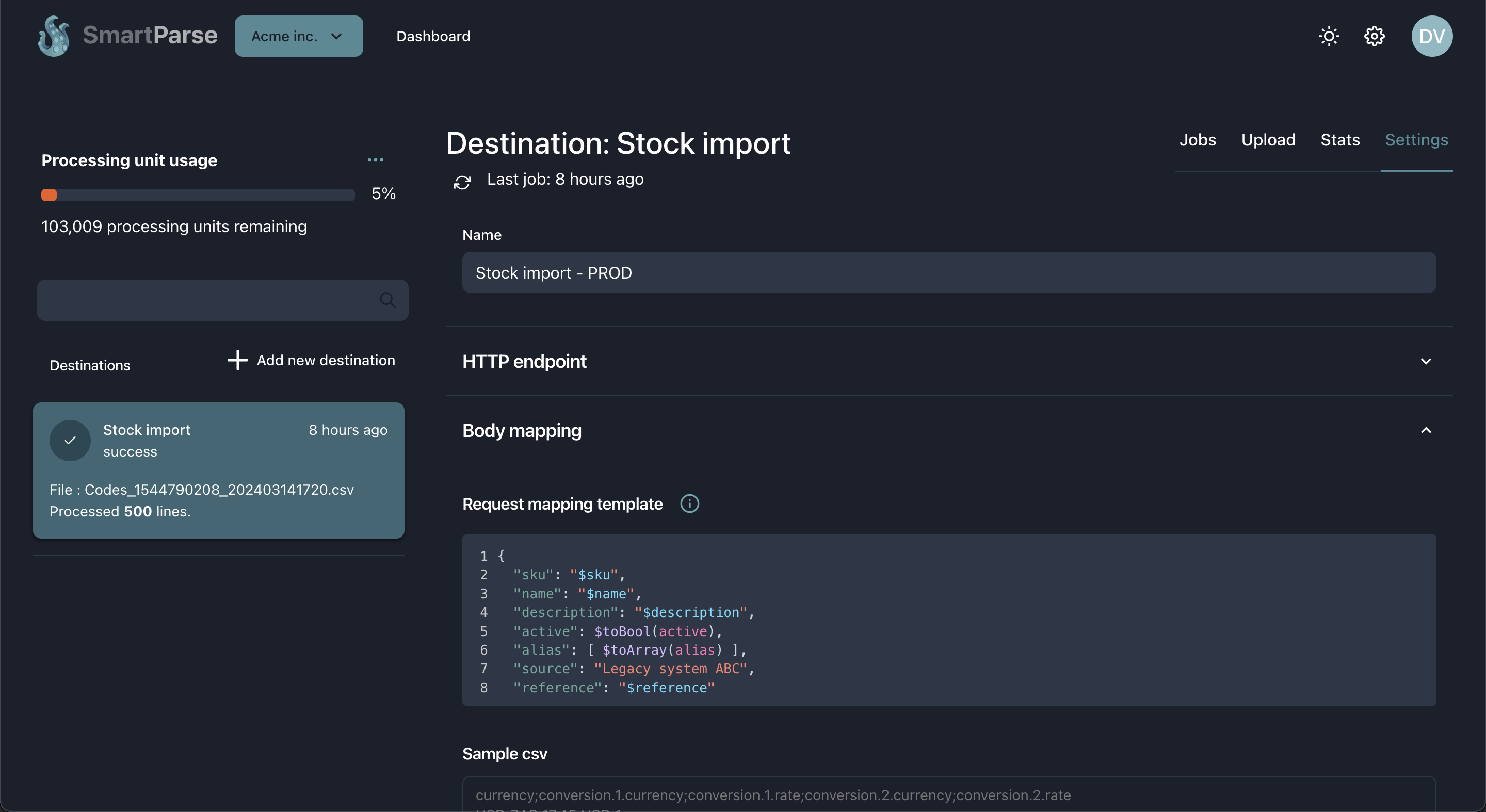Switch to the Jobs tab

tap(1197, 140)
